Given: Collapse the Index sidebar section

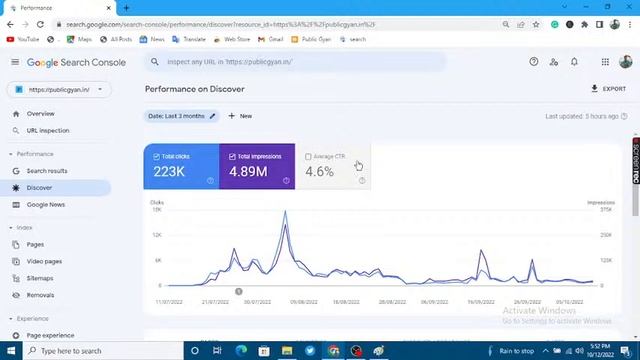Looking at the screenshot, I should coord(11,228).
